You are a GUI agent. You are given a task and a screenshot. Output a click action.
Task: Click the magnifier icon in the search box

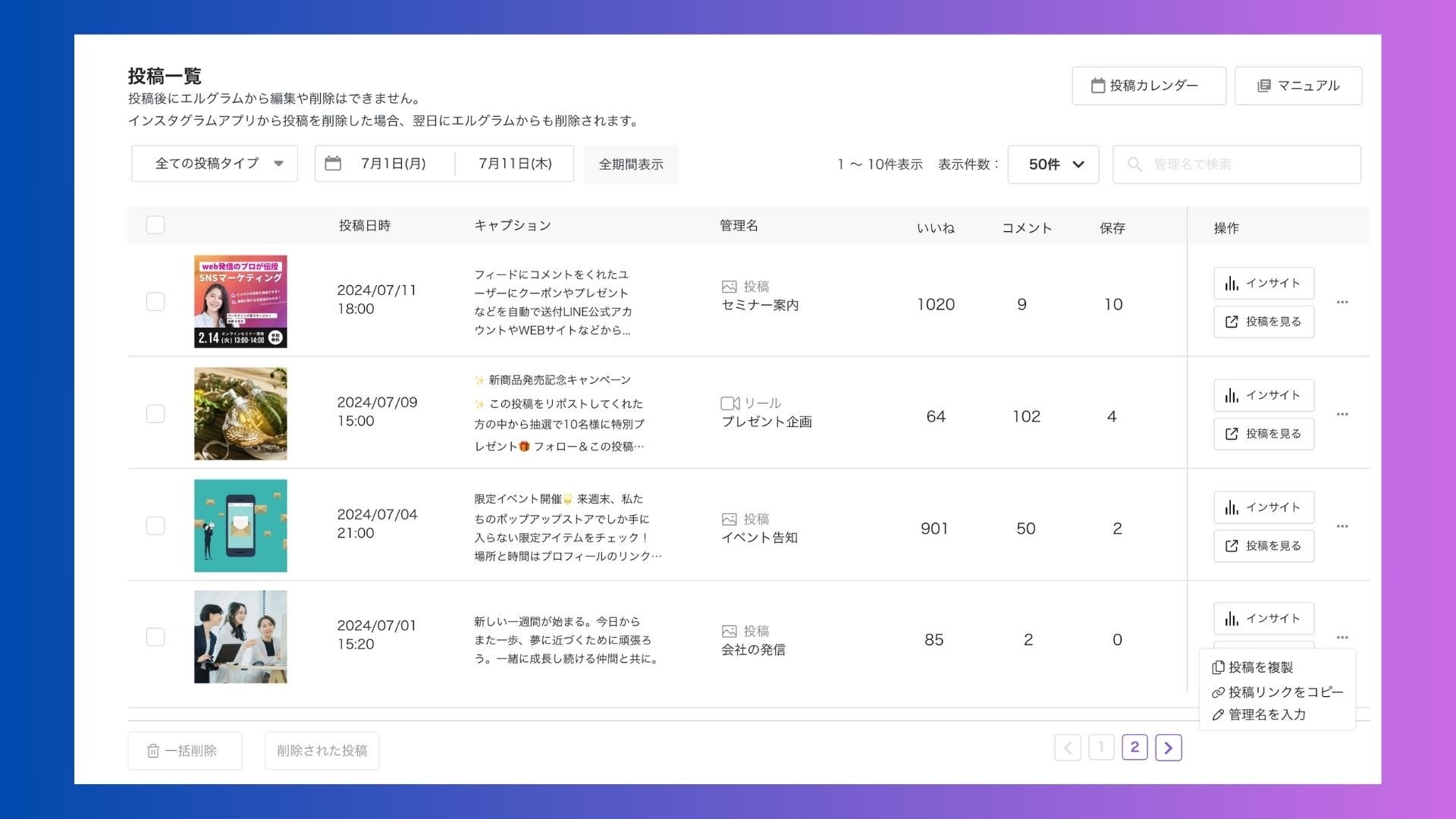click(1134, 165)
